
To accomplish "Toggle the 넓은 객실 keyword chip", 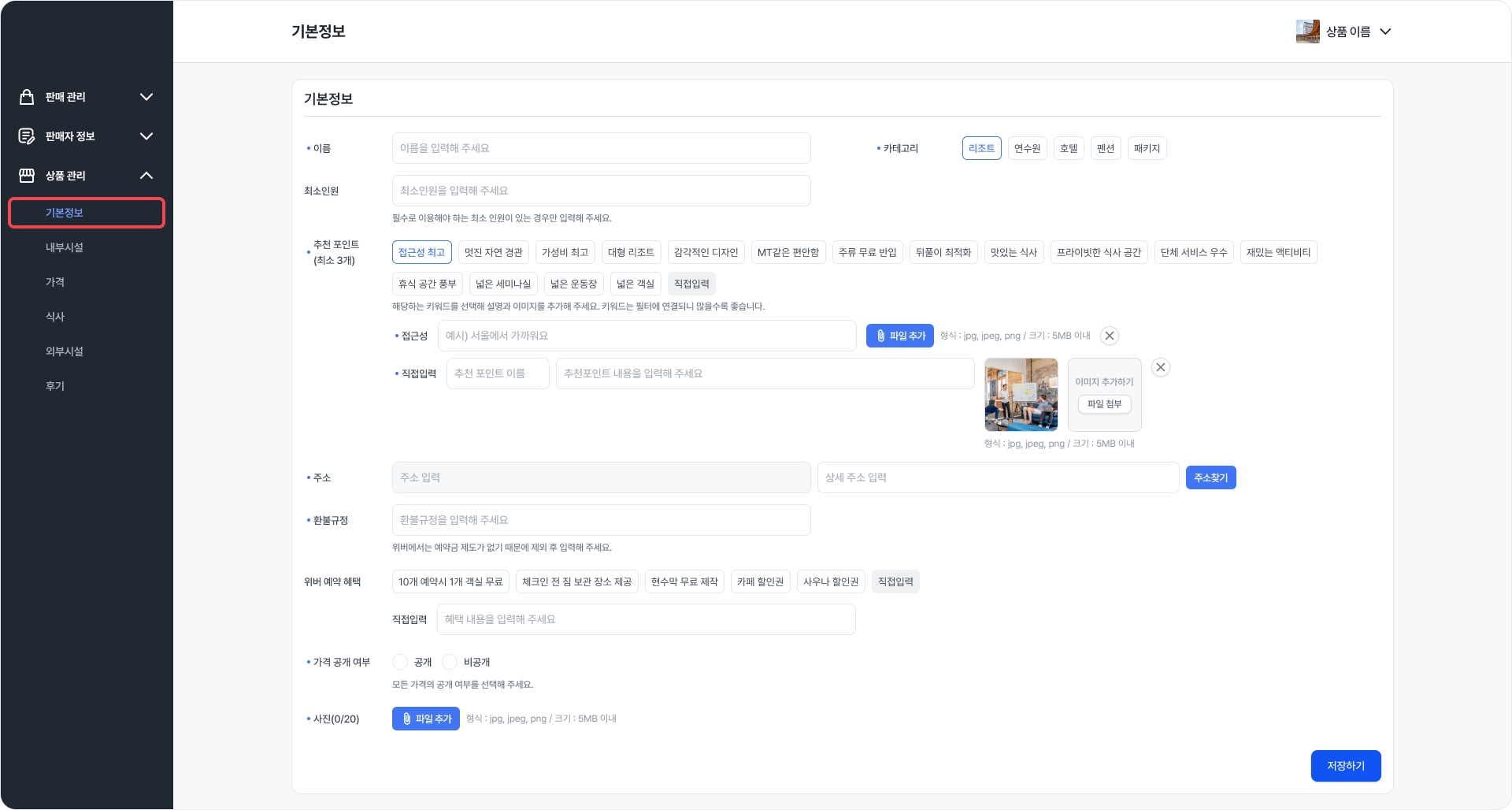I will pos(636,284).
